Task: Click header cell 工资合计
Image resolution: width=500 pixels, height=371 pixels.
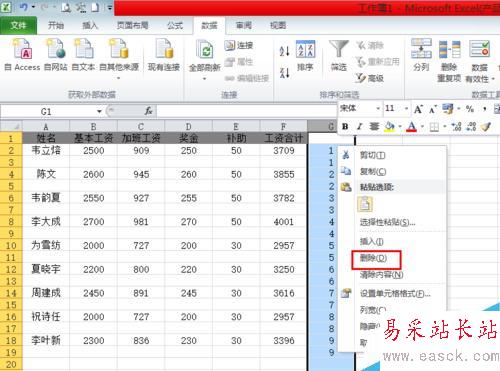Action: (283, 138)
